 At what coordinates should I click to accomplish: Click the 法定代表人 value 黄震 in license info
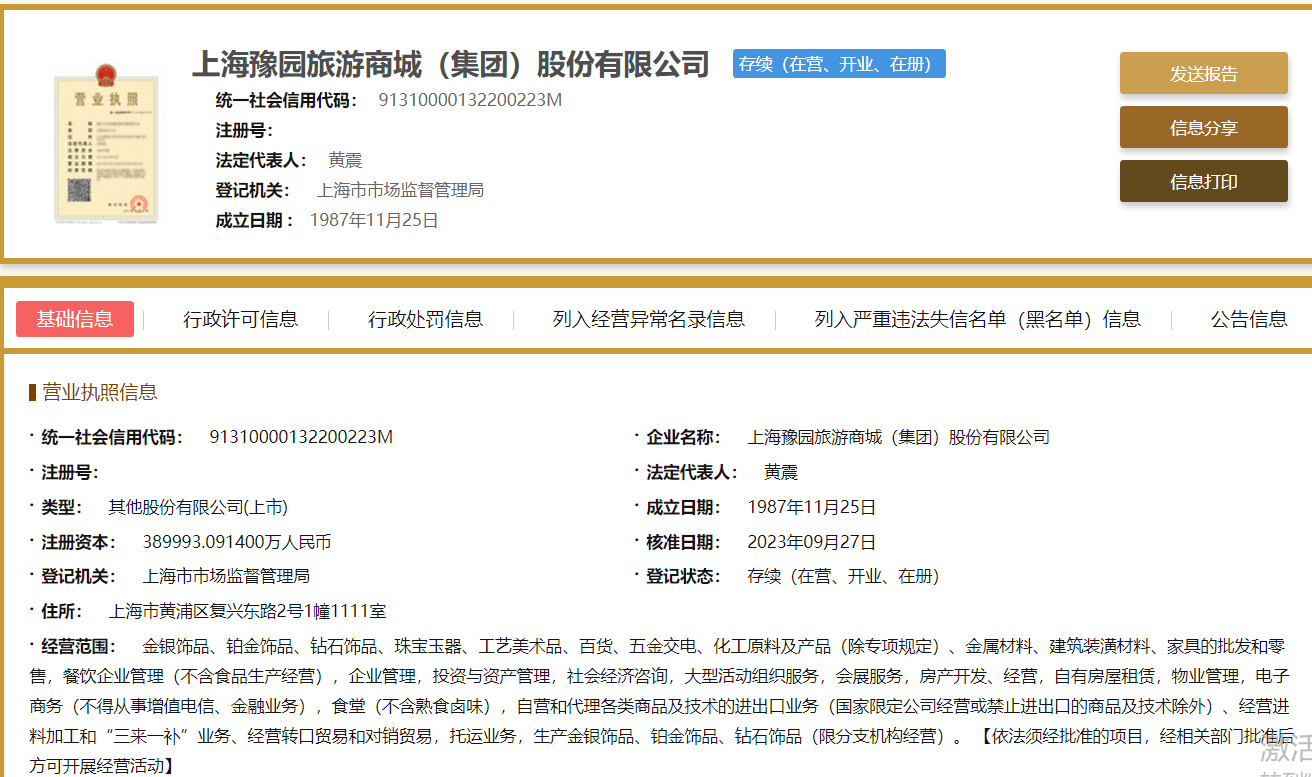pos(781,472)
